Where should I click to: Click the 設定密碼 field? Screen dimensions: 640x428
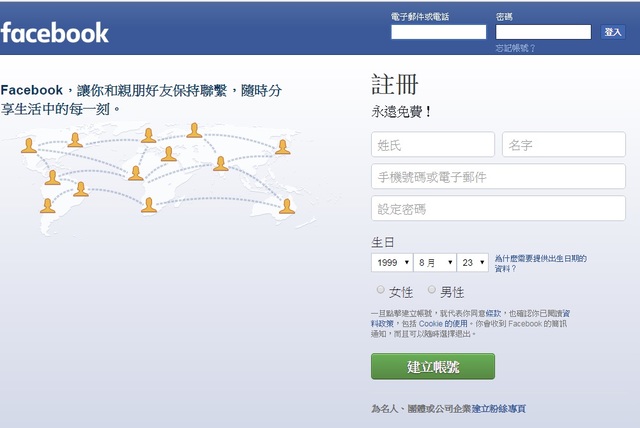tap(498, 209)
